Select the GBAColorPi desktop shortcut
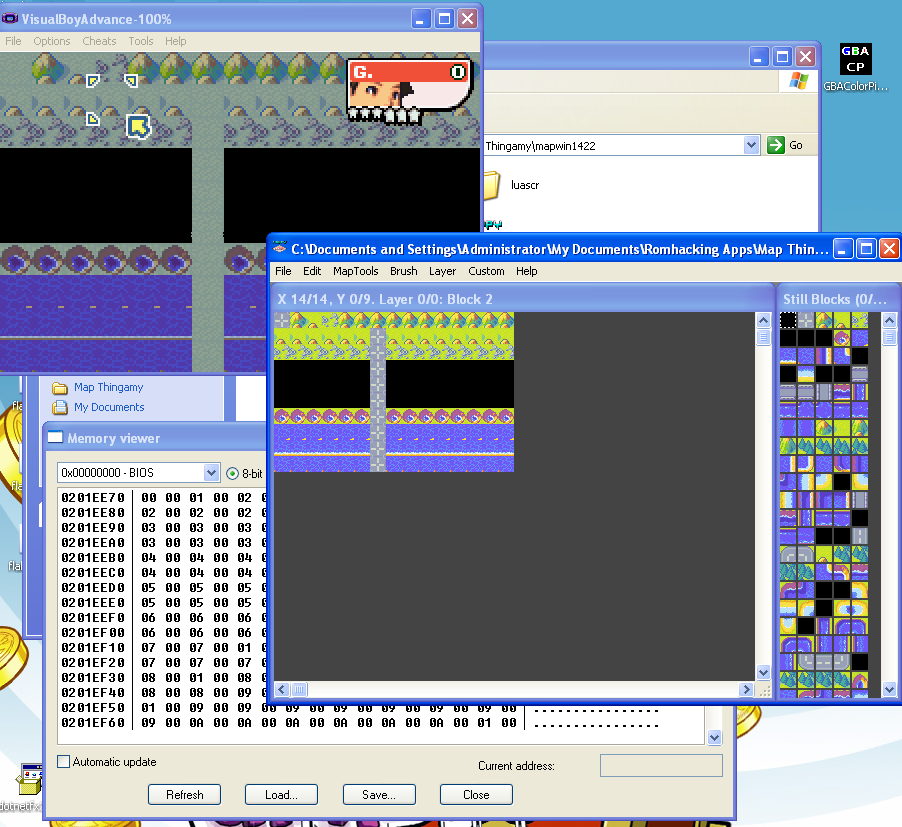The width and height of the screenshot is (902, 827). [x=855, y=67]
